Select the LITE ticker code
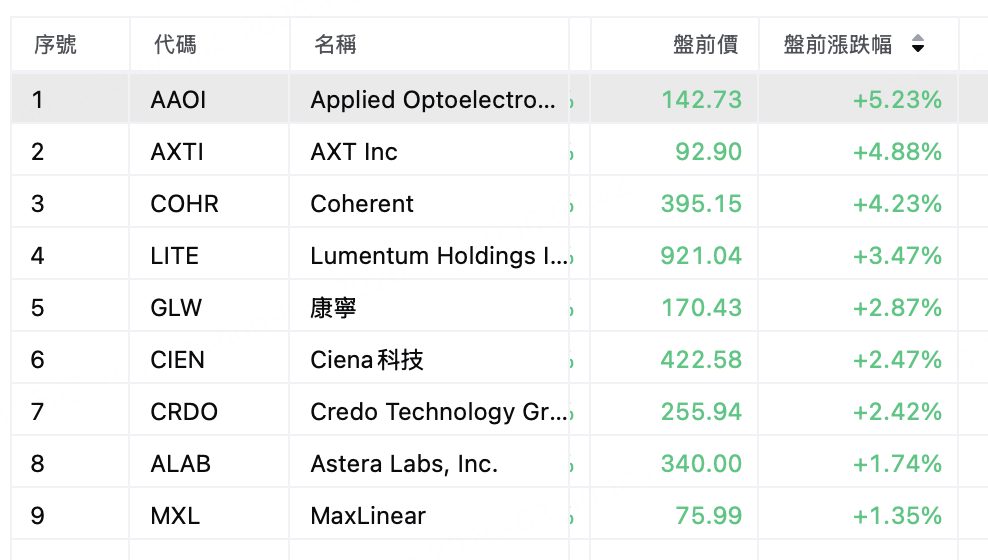This screenshot has height=560, width=988. click(x=175, y=256)
